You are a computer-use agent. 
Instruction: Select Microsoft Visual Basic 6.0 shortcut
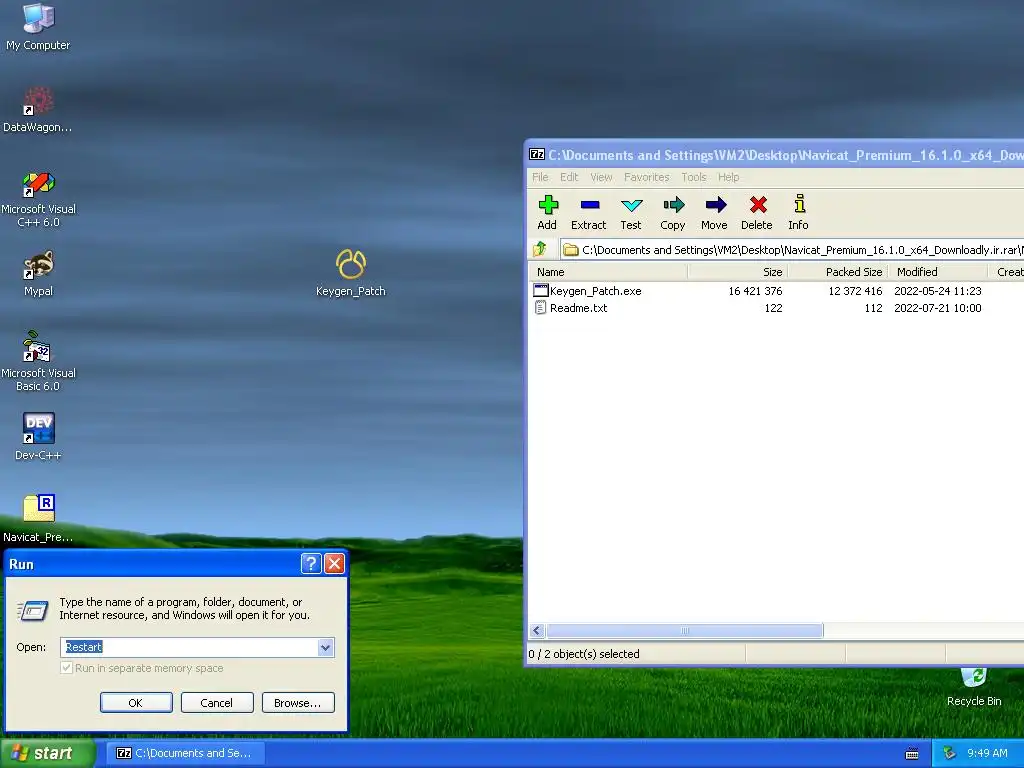38,362
